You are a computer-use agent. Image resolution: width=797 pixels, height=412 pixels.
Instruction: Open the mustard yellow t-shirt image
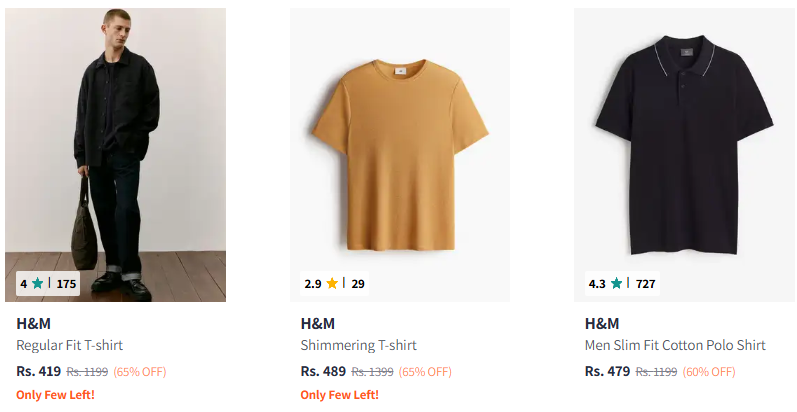399,150
